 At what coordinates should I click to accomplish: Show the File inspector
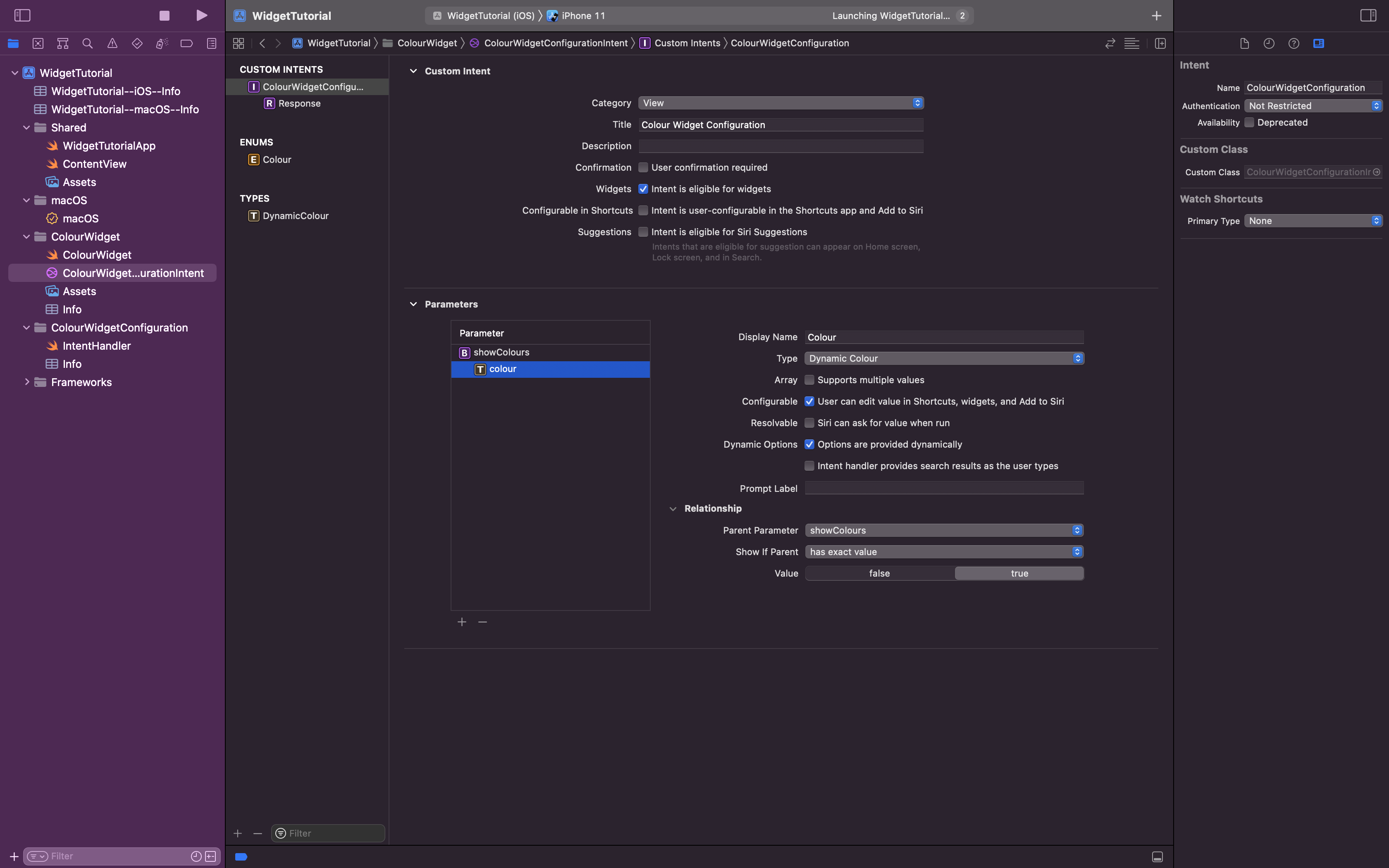(1244, 43)
